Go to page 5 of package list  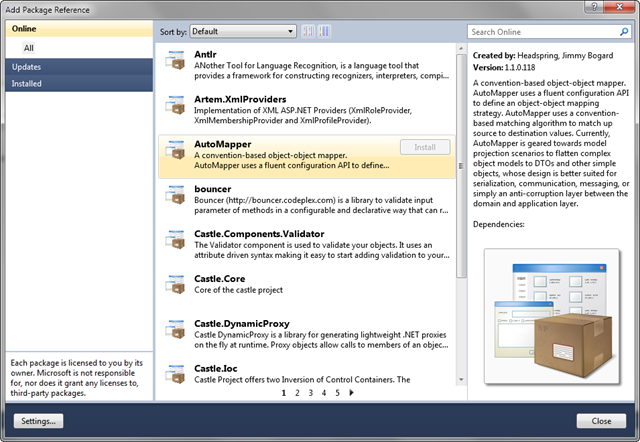click(338, 393)
